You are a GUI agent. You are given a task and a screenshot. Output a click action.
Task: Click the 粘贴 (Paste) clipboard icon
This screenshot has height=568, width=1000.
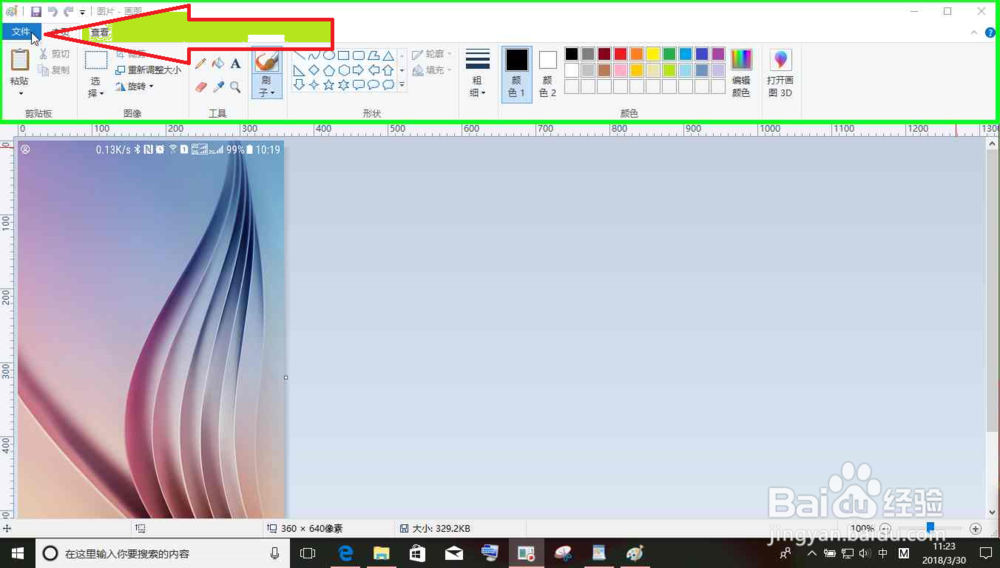coord(20,60)
